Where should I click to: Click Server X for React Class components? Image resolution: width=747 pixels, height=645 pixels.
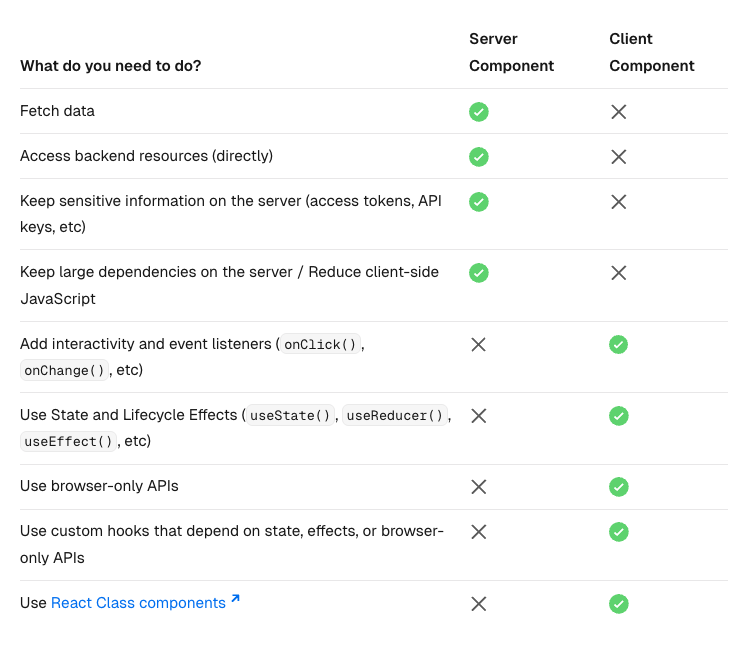478,604
